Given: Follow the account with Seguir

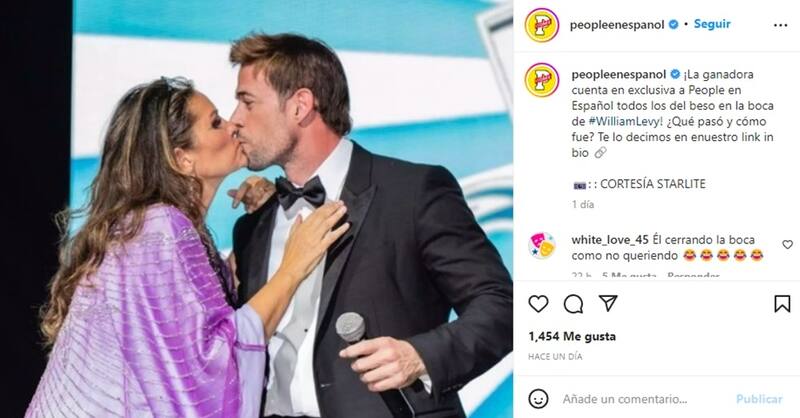Looking at the screenshot, I should tap(712, 24).
